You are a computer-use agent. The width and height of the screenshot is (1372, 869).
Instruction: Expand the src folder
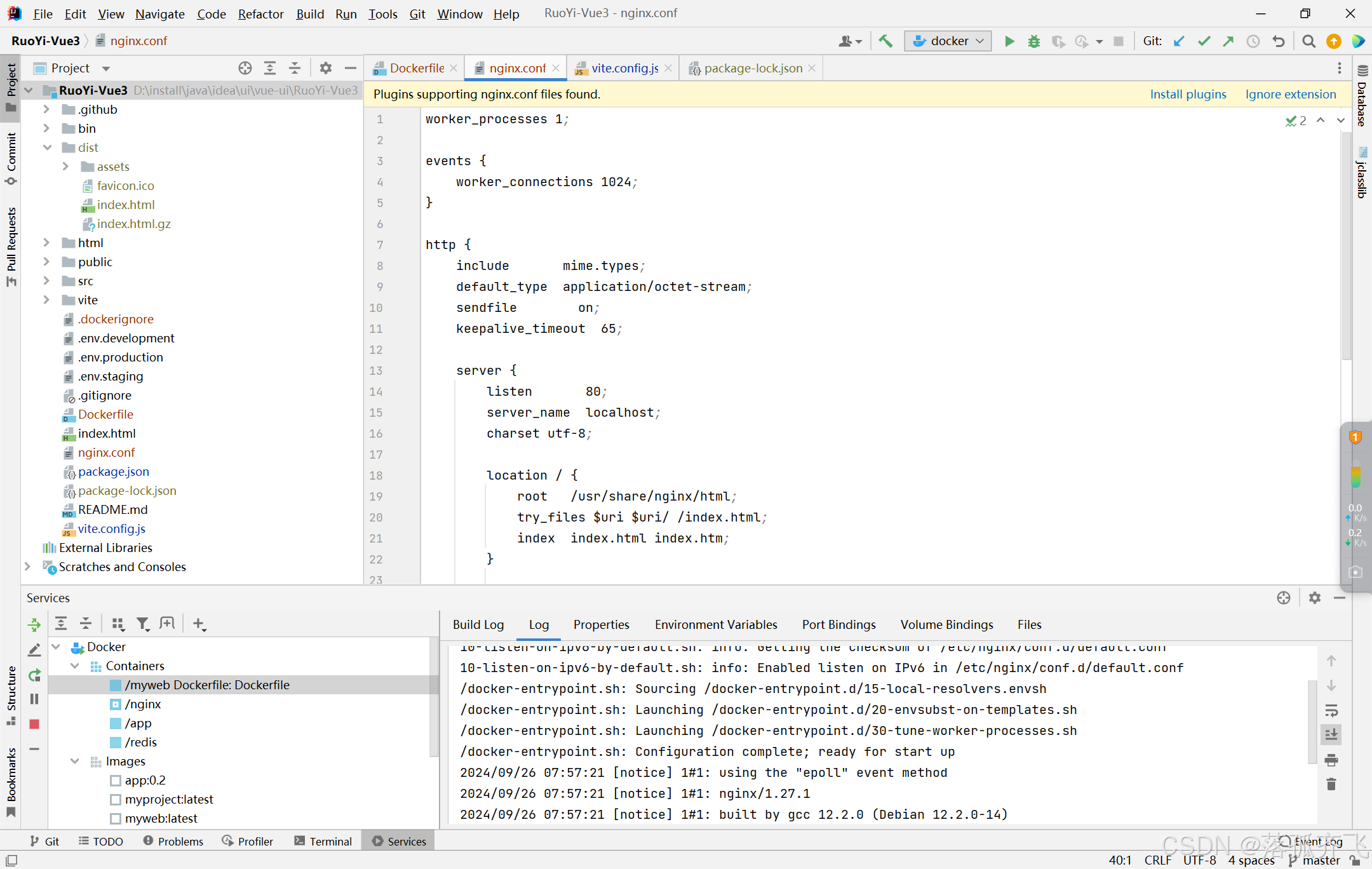point(47,281)
